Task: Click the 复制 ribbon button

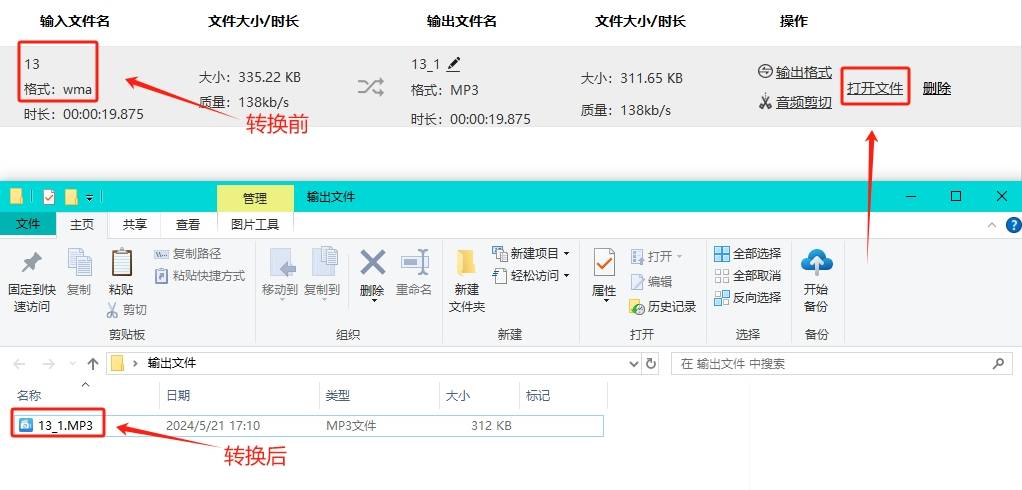Action: (x=79, y=272)
